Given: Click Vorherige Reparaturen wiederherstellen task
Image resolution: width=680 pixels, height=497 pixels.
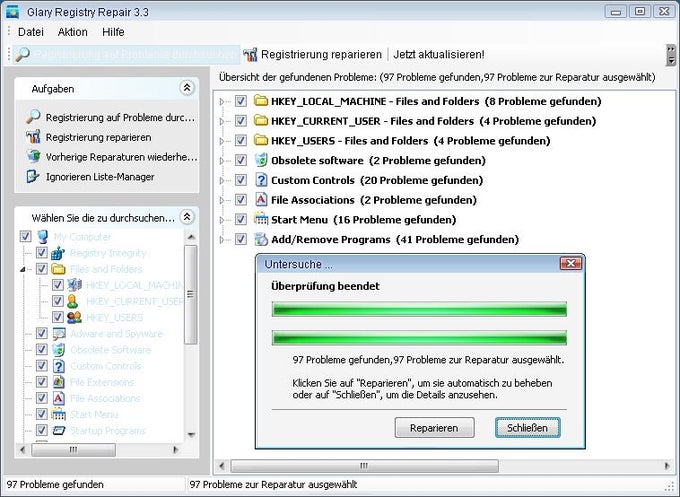Looking at the screenshot, I should click(x=121, y=157).
